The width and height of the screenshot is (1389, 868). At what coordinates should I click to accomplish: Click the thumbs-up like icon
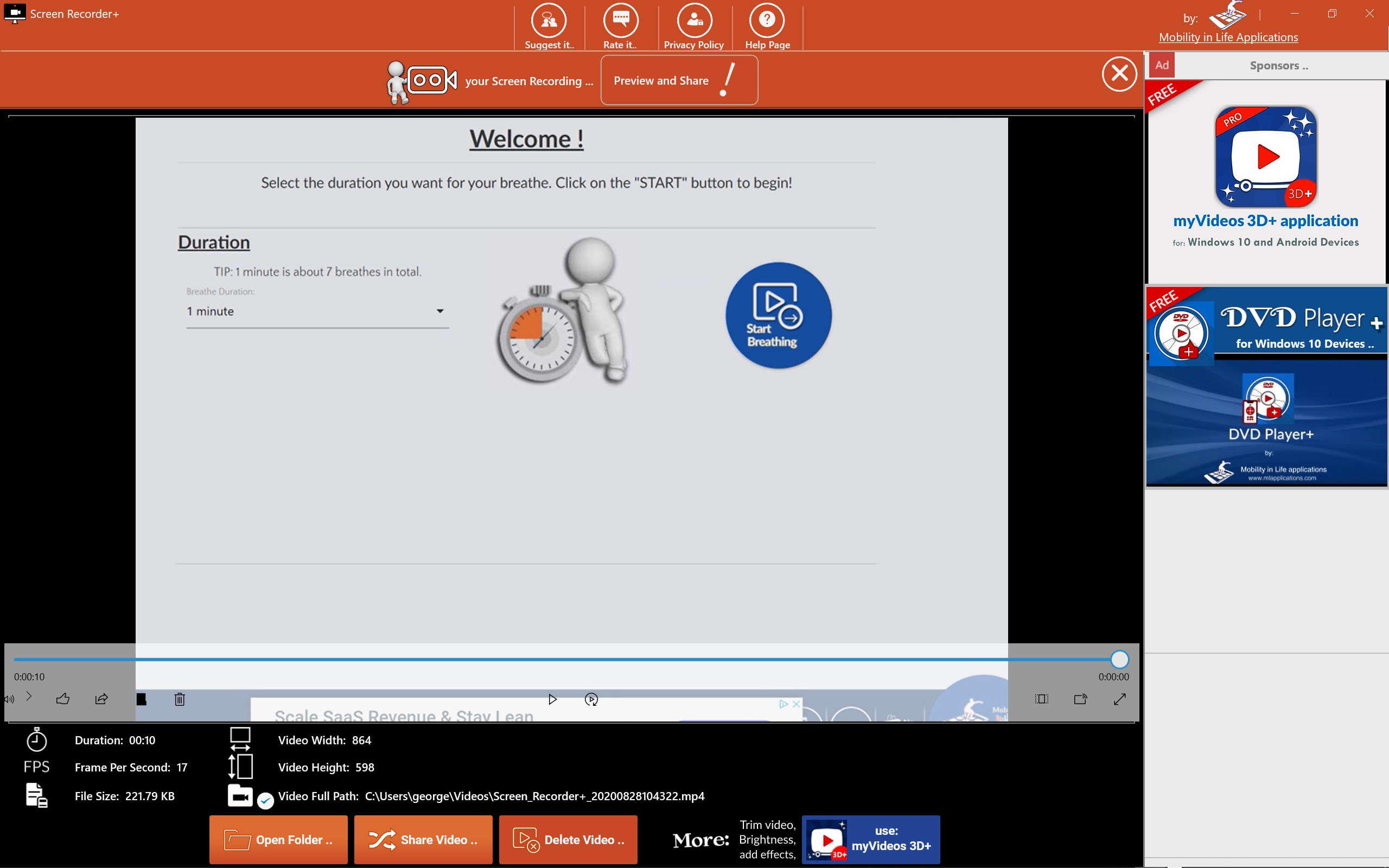point(63,699)
